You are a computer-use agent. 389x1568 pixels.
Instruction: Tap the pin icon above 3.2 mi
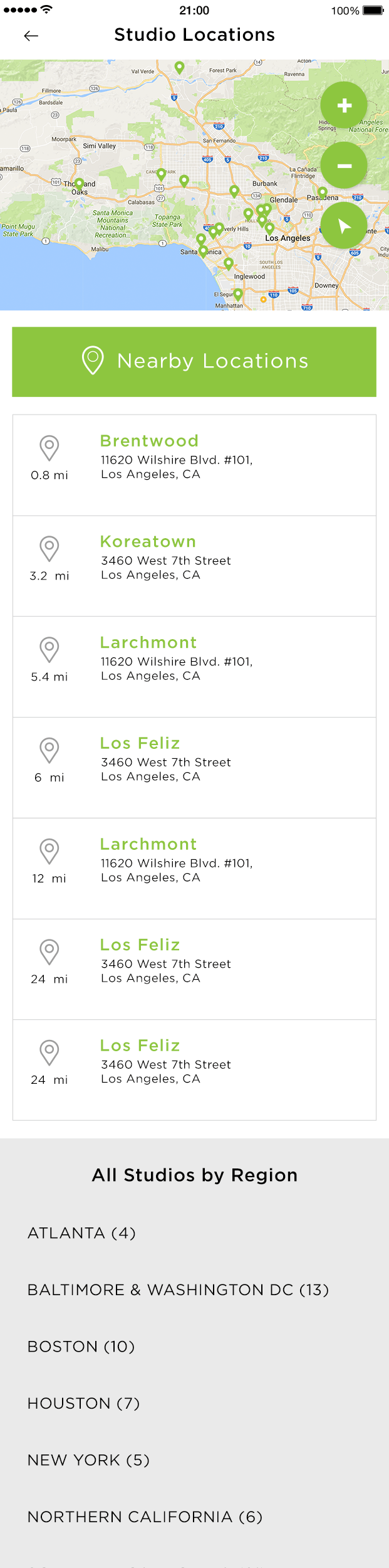[49, 549]
